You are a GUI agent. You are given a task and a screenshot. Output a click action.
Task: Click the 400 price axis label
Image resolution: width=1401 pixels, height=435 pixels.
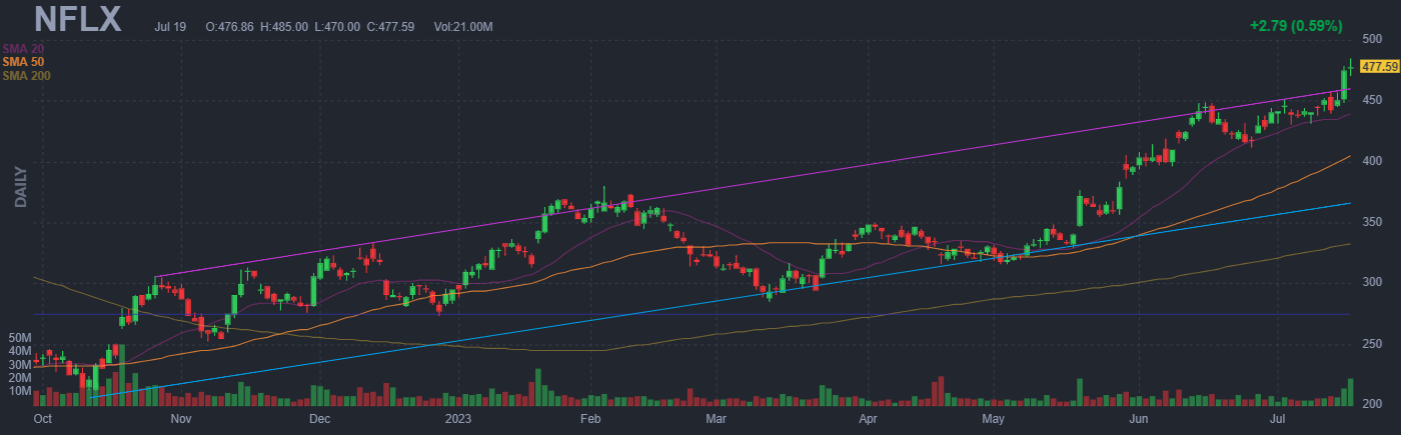tap(1372, 161)
